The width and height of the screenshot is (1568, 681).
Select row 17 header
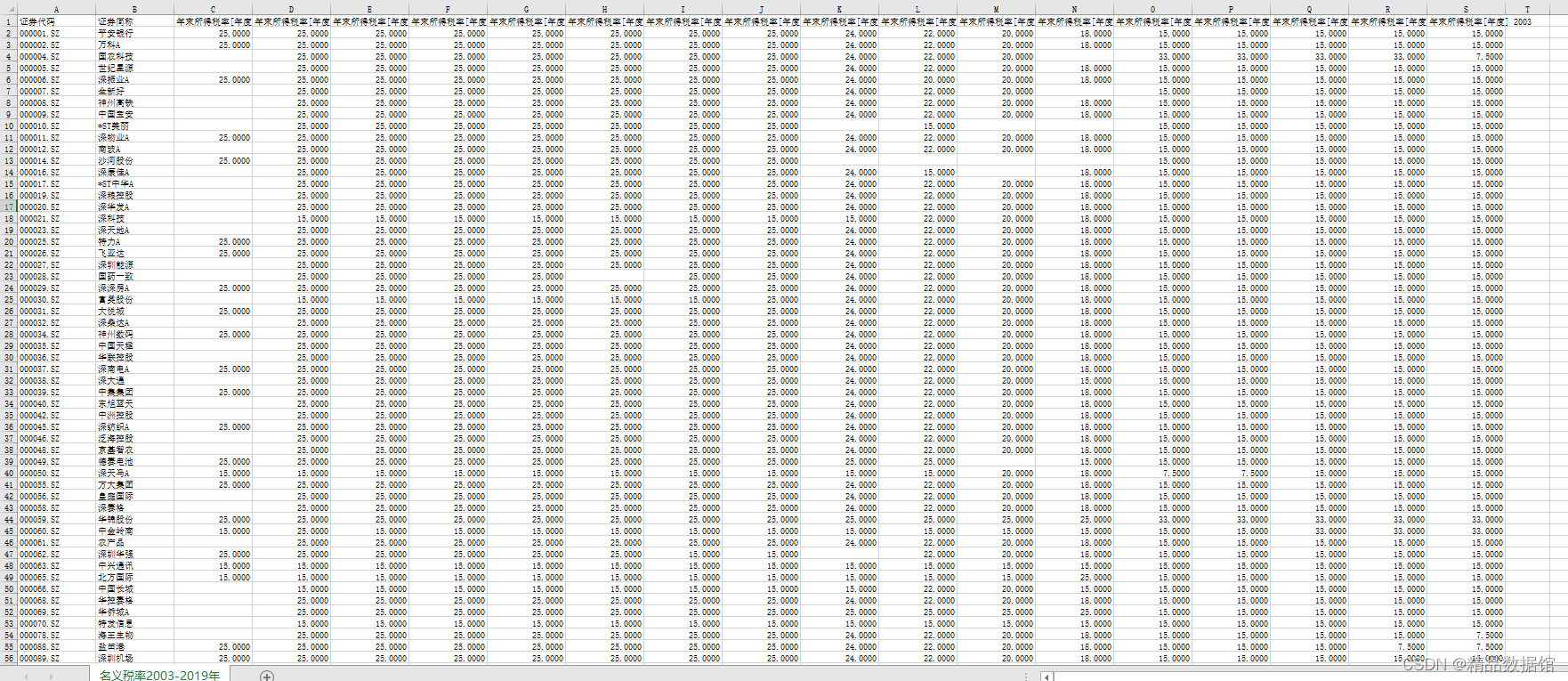click(x=9, y=207)
